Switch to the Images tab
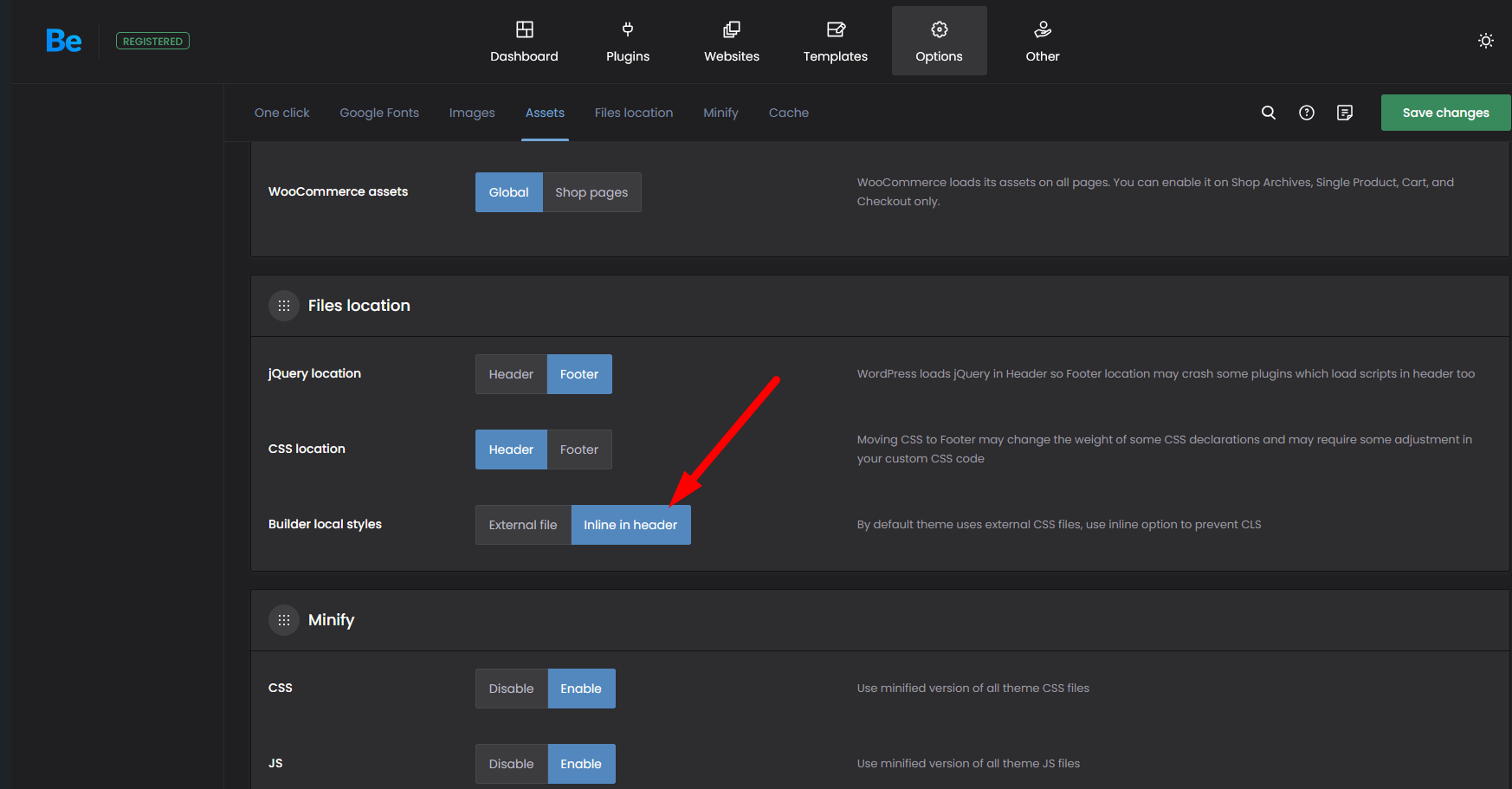 472,113
